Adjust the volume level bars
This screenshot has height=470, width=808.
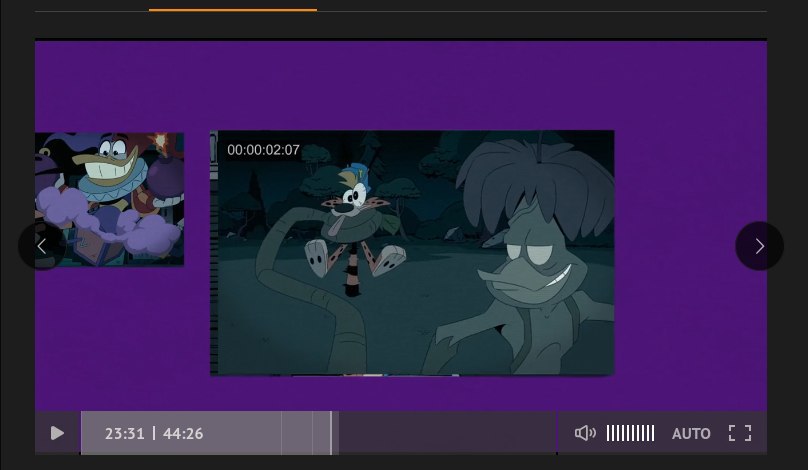pyautogui.click(x=630, y=433)
